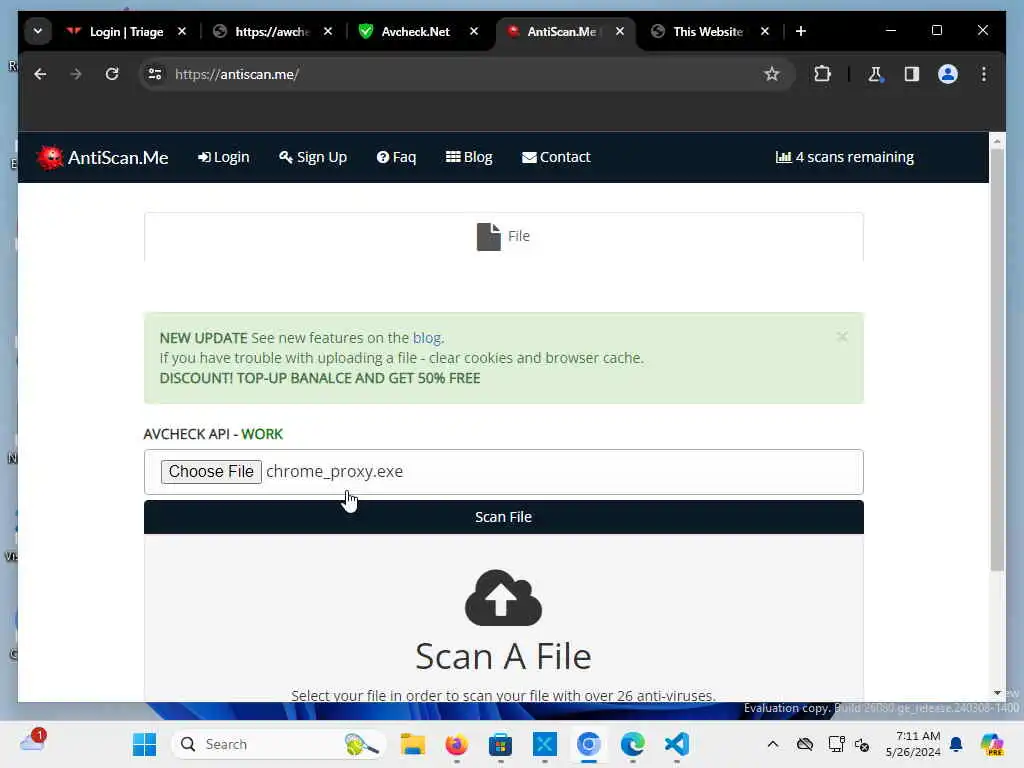This screenshot has height=768, width=1024.
Task: Go back to the previous page
Action: click(40, 74)
